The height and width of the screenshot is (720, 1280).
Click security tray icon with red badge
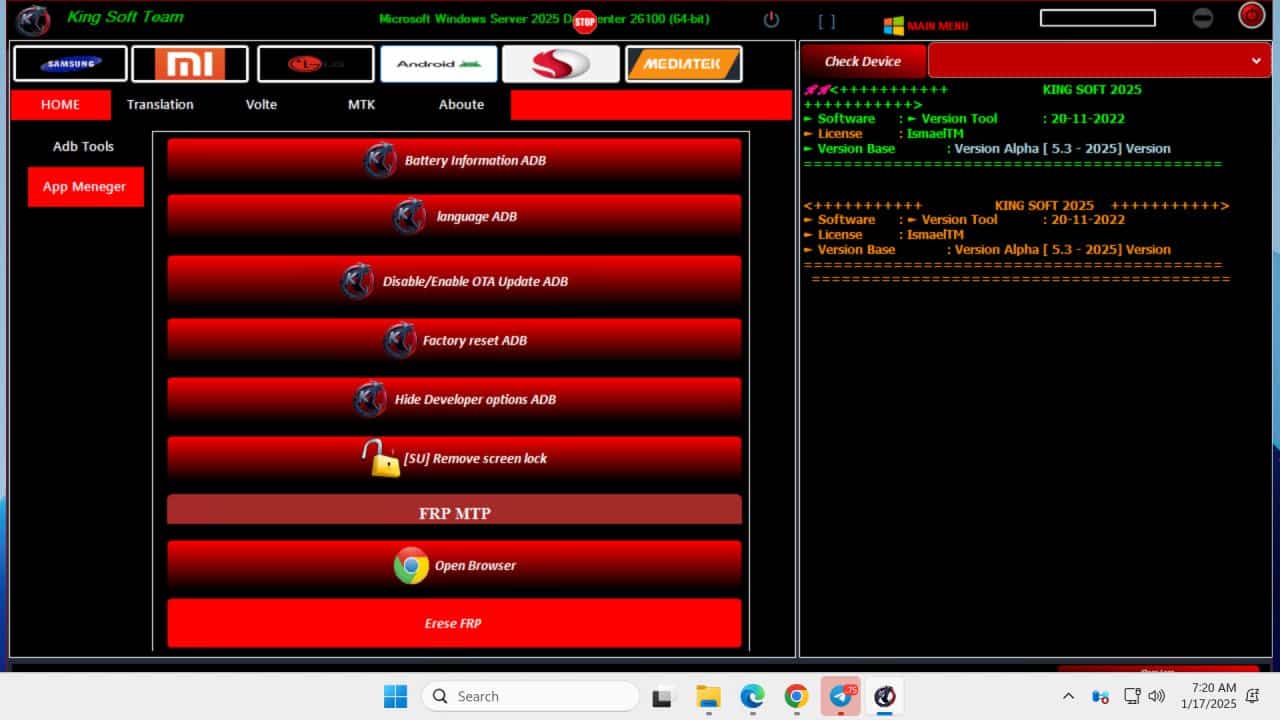point(1100,696)
